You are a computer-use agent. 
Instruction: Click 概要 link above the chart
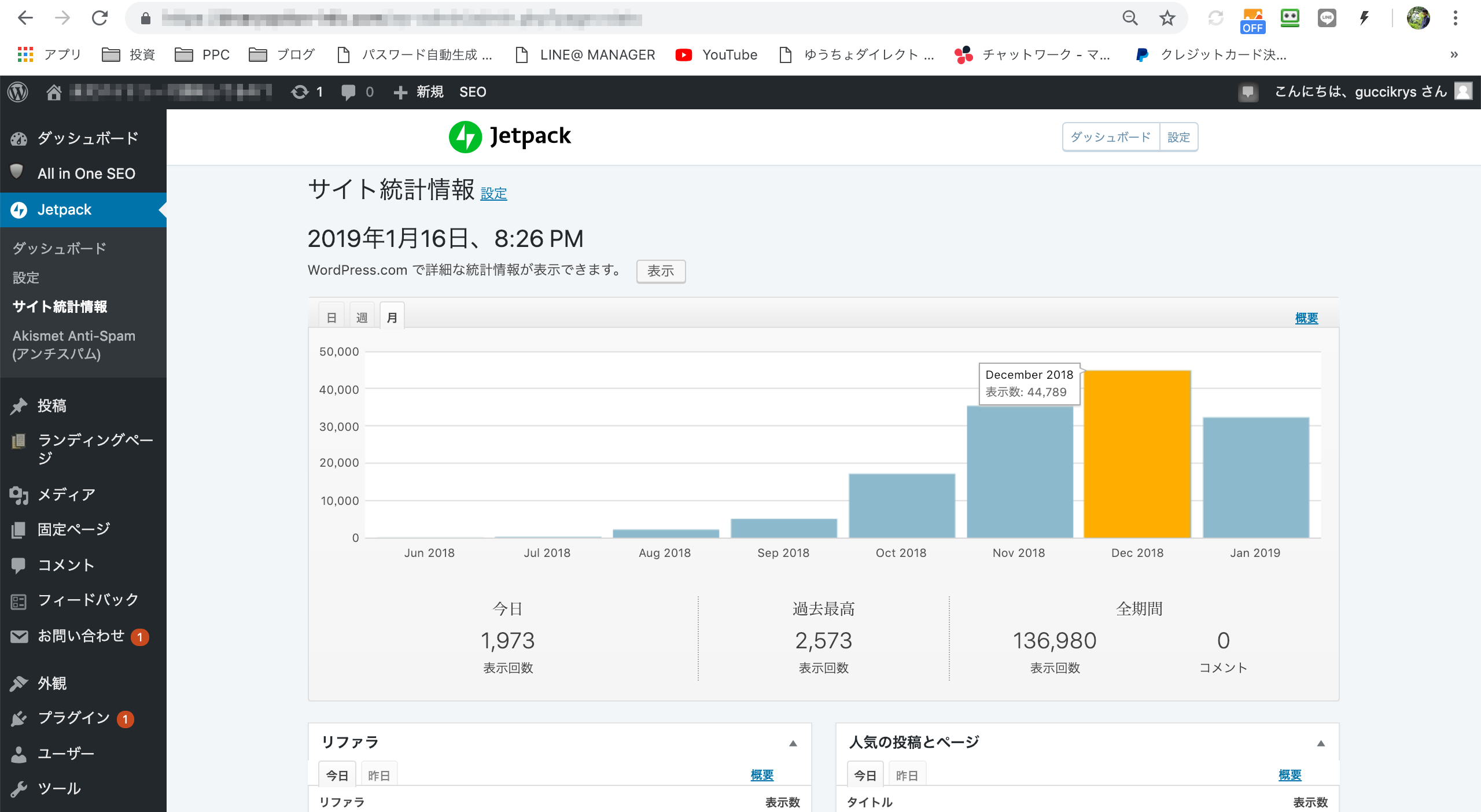[1306, 318]
